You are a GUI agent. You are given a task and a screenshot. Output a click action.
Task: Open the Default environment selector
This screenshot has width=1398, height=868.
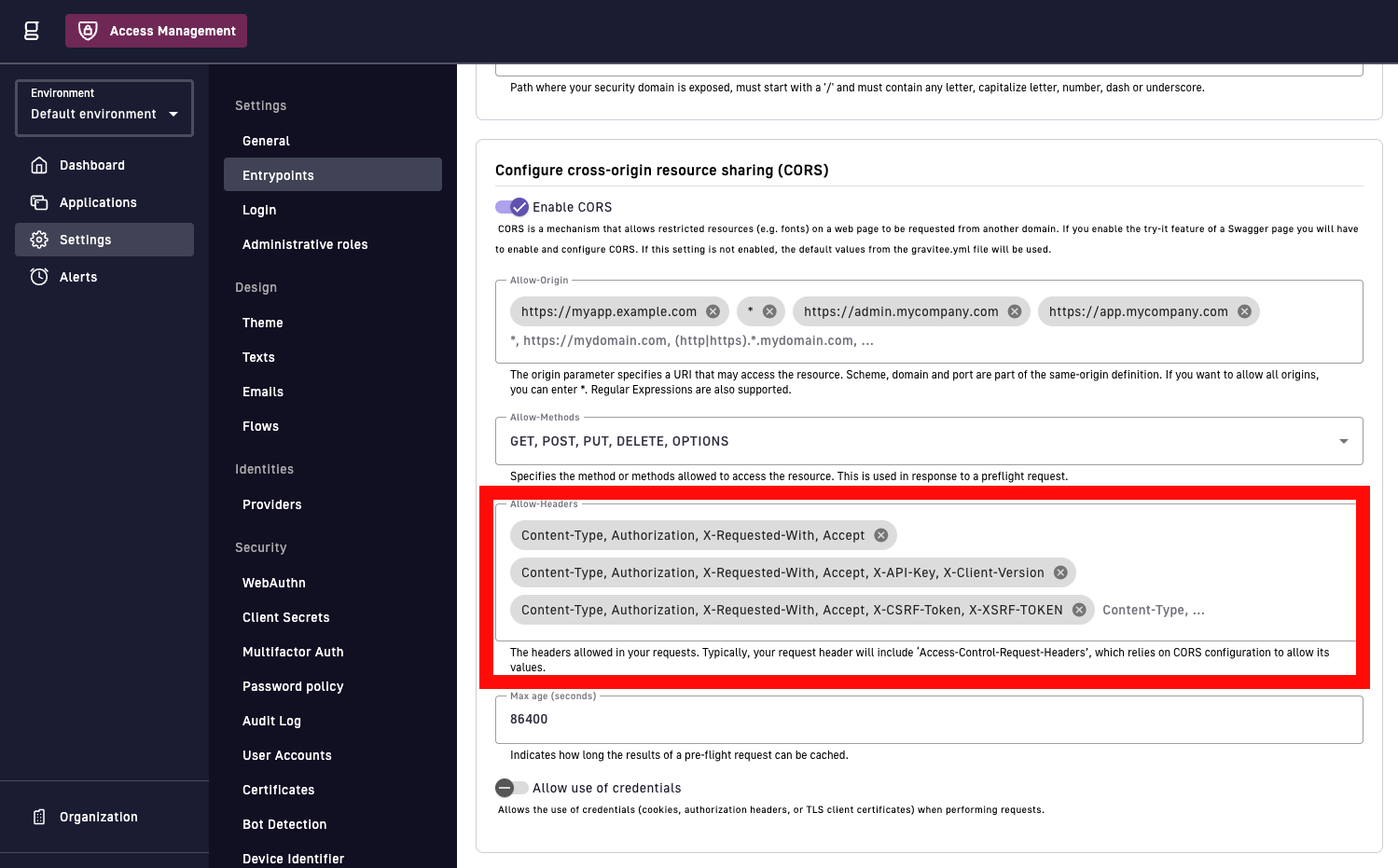point(104,108)
